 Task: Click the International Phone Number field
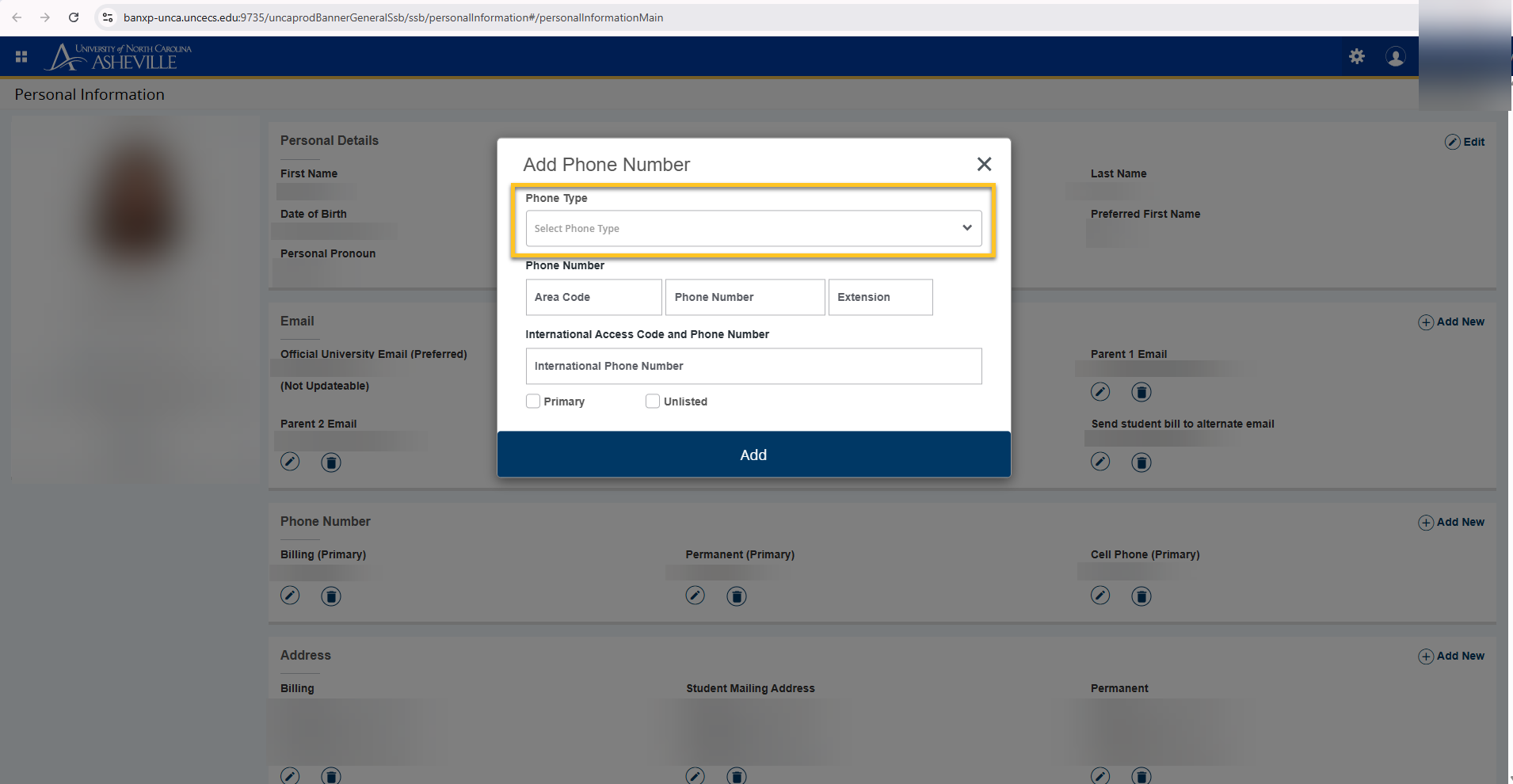click(x=753, y=366)
